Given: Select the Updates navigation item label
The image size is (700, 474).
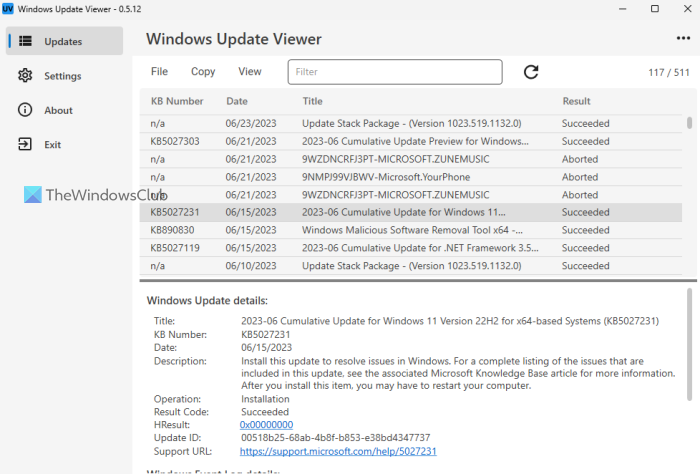Looking at the screenshot, I should 63,42.
